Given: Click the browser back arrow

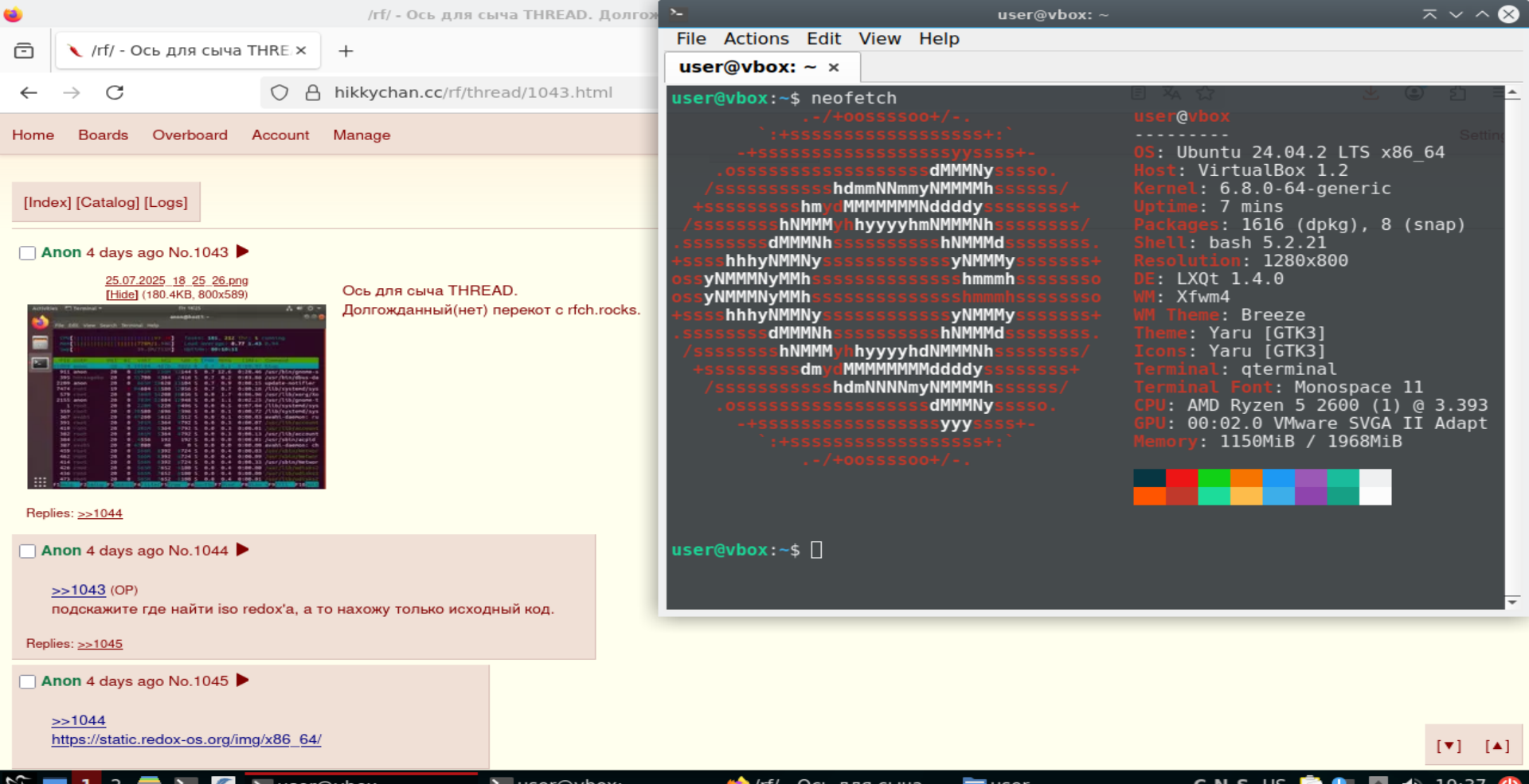Looking at the screenshot, I should click(x=29, y=93).
